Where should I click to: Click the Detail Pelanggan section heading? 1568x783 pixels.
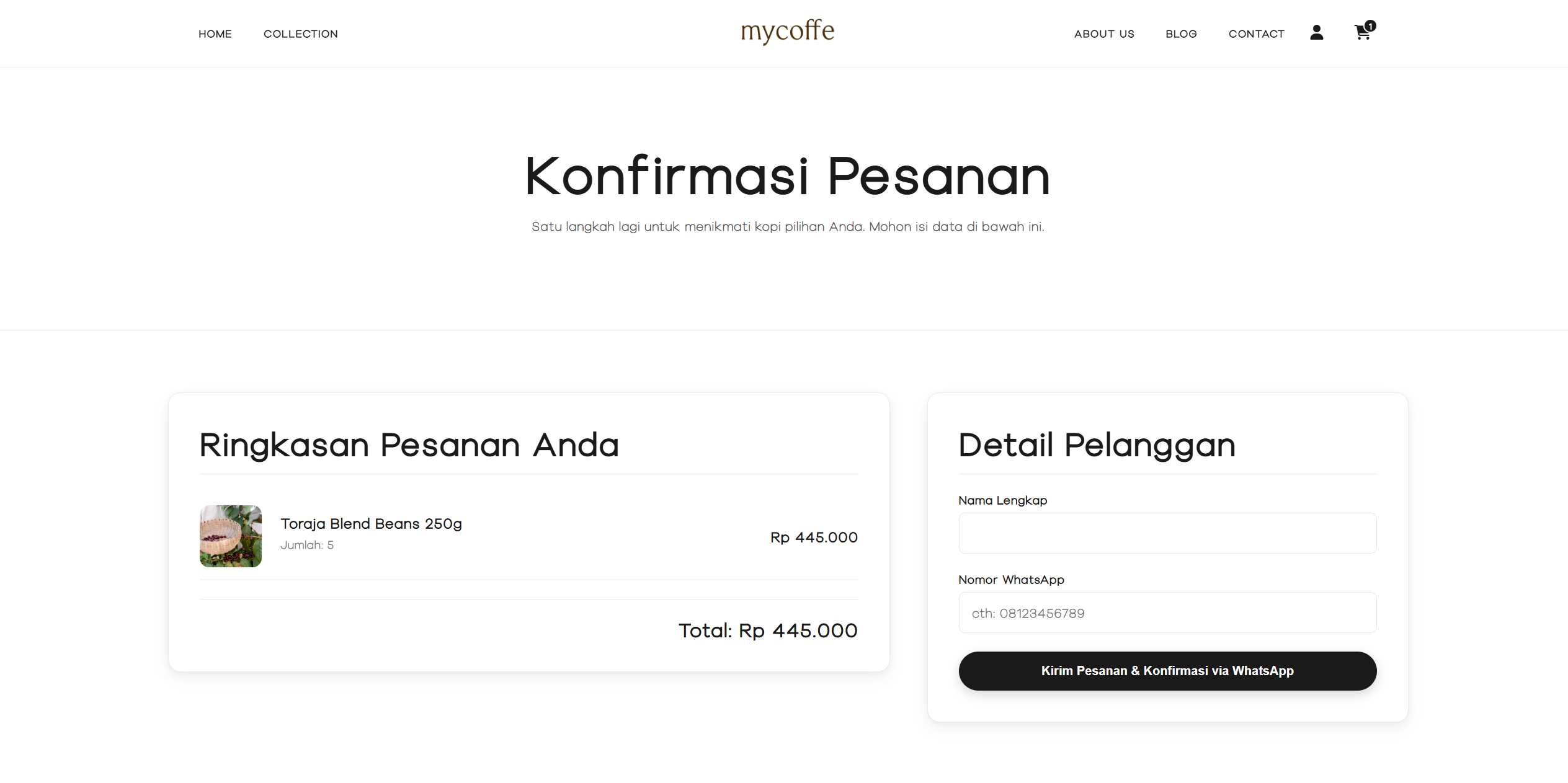1097,445
